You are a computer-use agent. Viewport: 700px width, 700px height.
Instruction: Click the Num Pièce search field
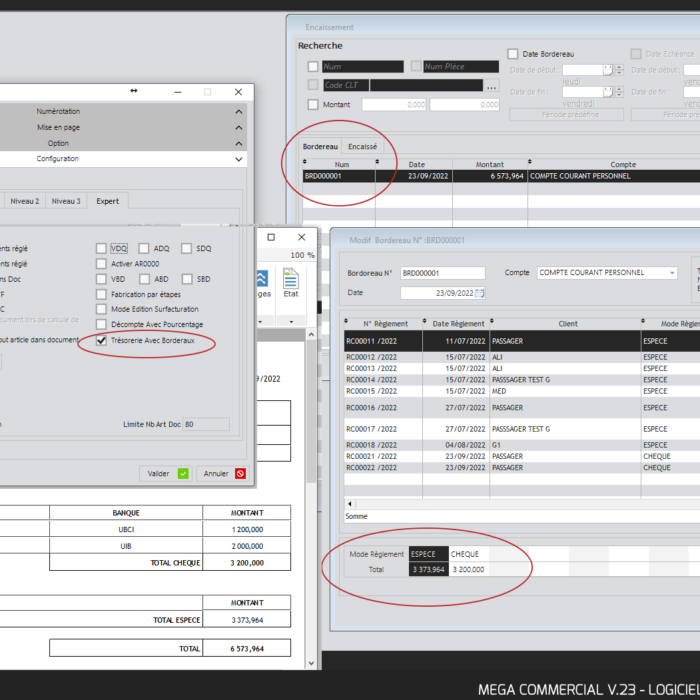click(461, 67)
